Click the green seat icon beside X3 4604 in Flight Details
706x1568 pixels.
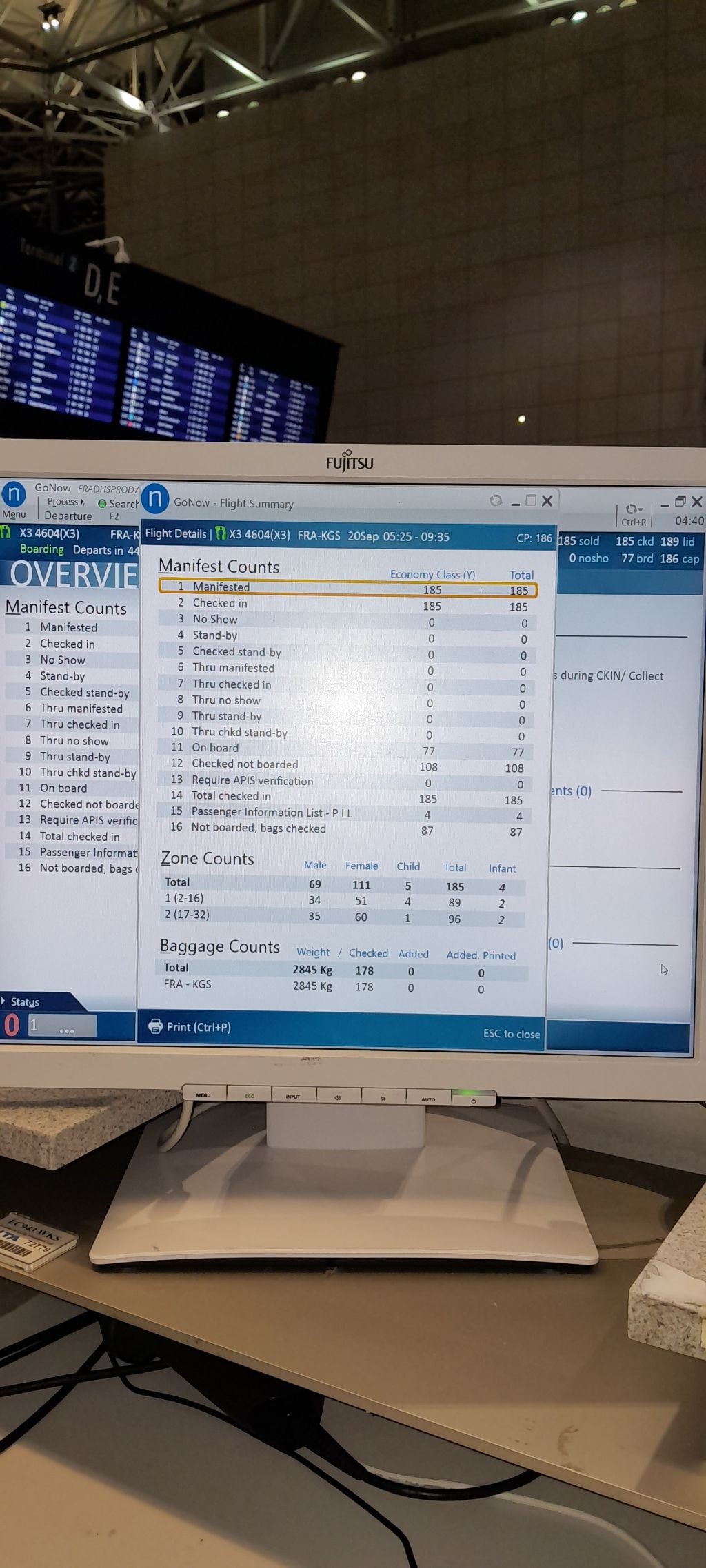coord(221,534)
